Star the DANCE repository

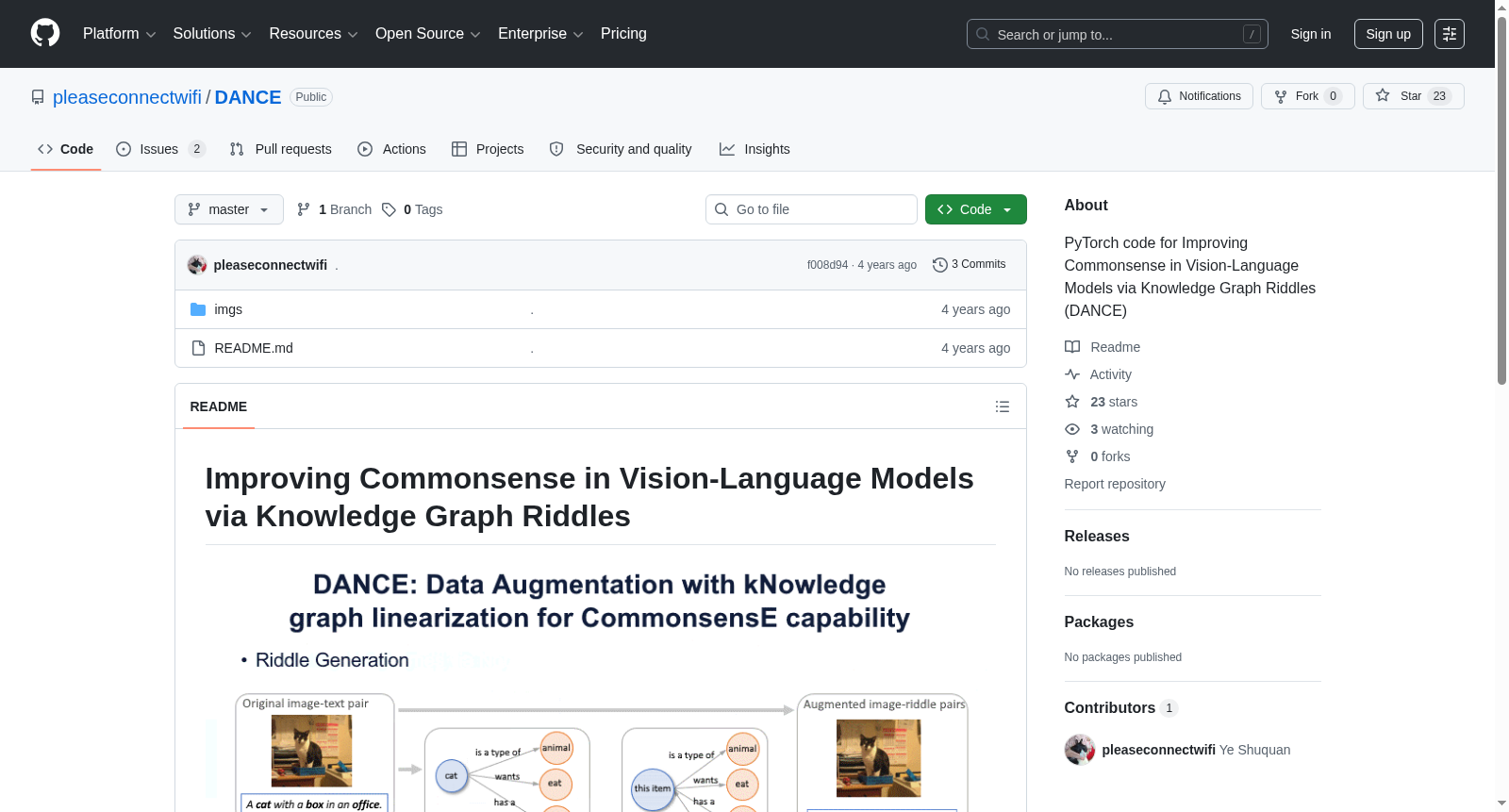click(x=1413, y=96)
